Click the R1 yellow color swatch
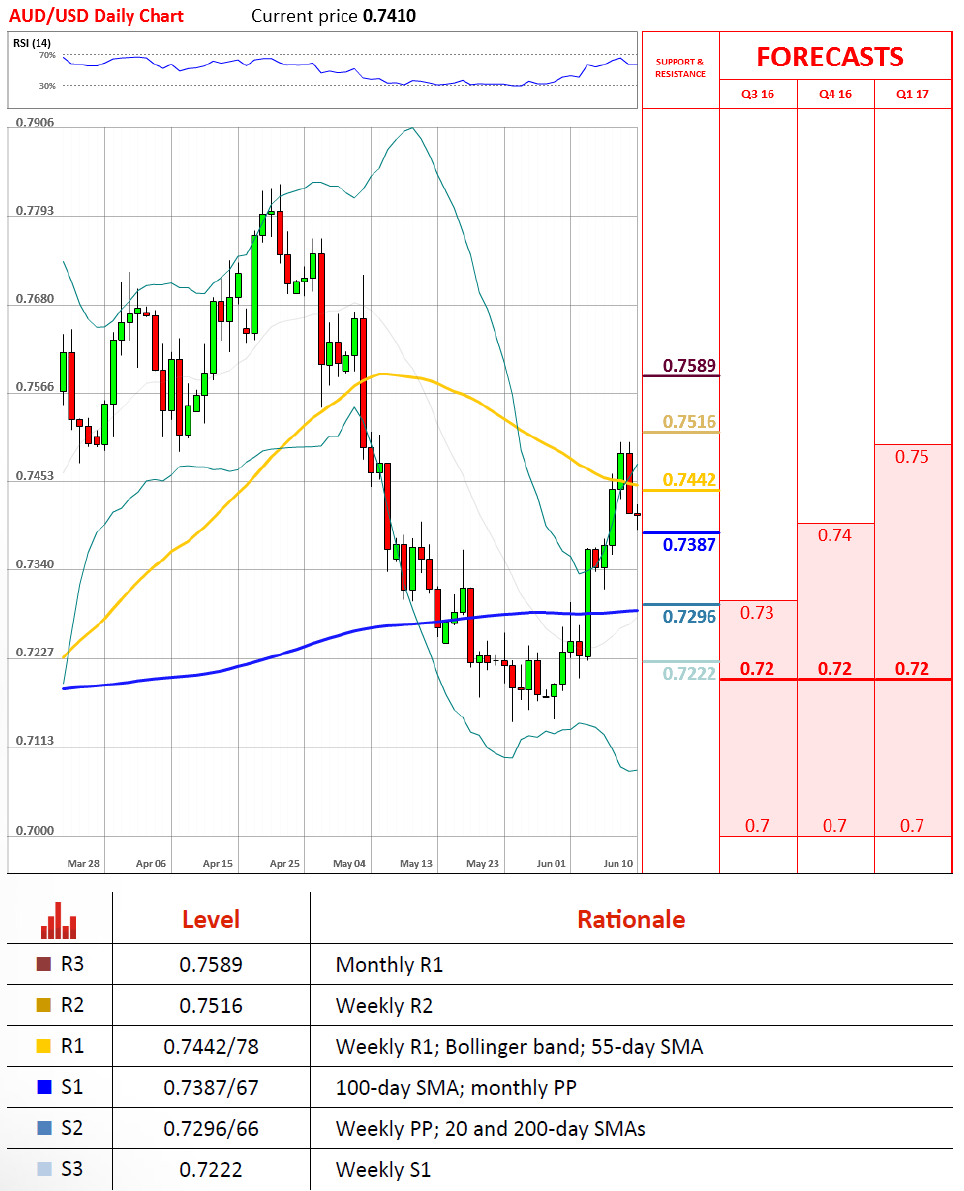Viewport: 964px width, 1191px height. [44, 1046]
